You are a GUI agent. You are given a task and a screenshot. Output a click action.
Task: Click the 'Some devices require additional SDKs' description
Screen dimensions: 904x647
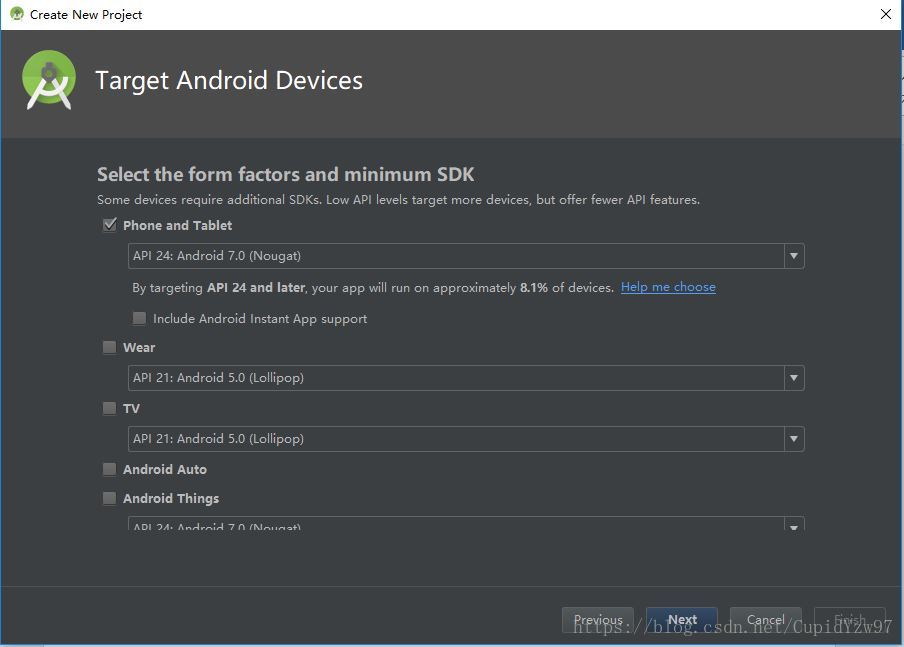[398, 200]
